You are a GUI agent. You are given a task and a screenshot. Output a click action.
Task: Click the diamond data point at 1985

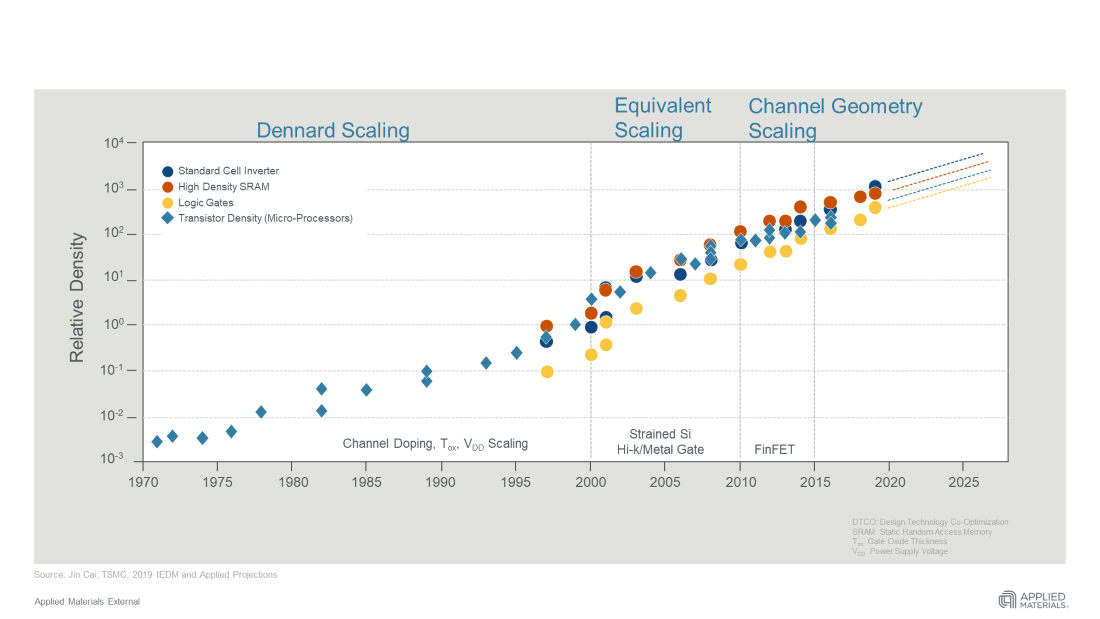[366, 390]
